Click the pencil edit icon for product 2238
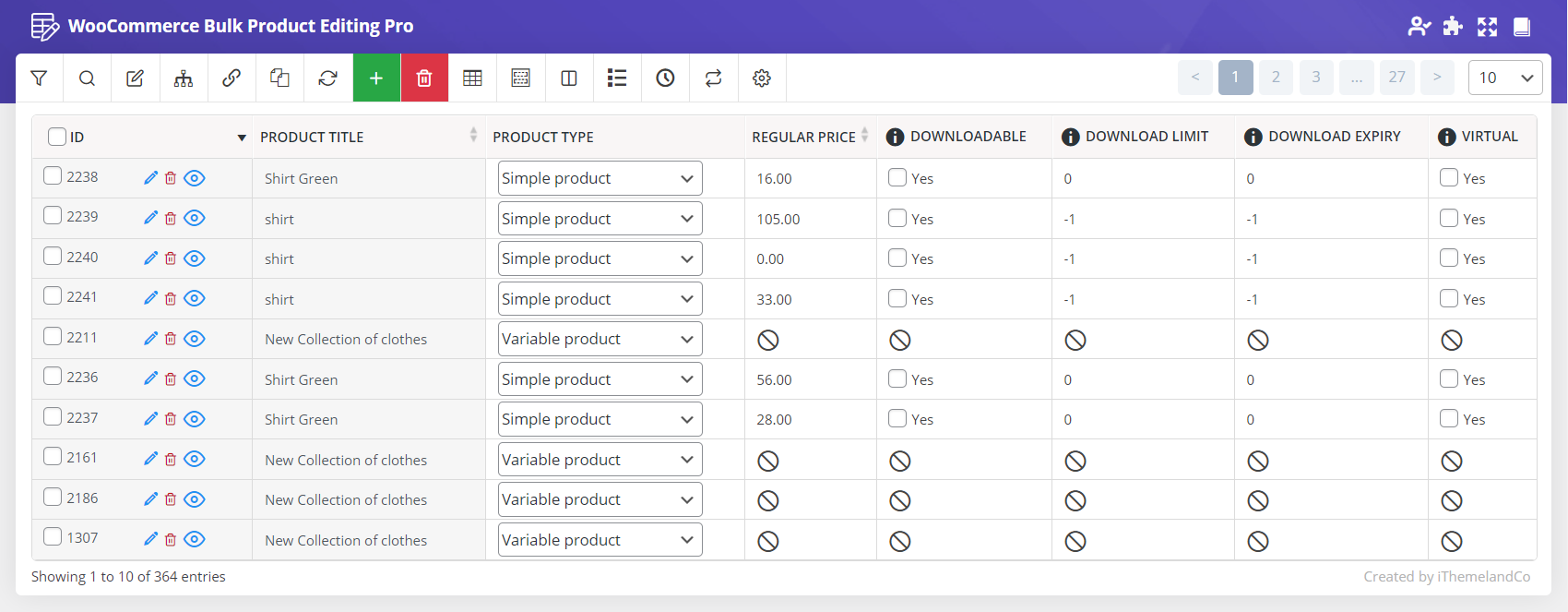 coord(151,178)
